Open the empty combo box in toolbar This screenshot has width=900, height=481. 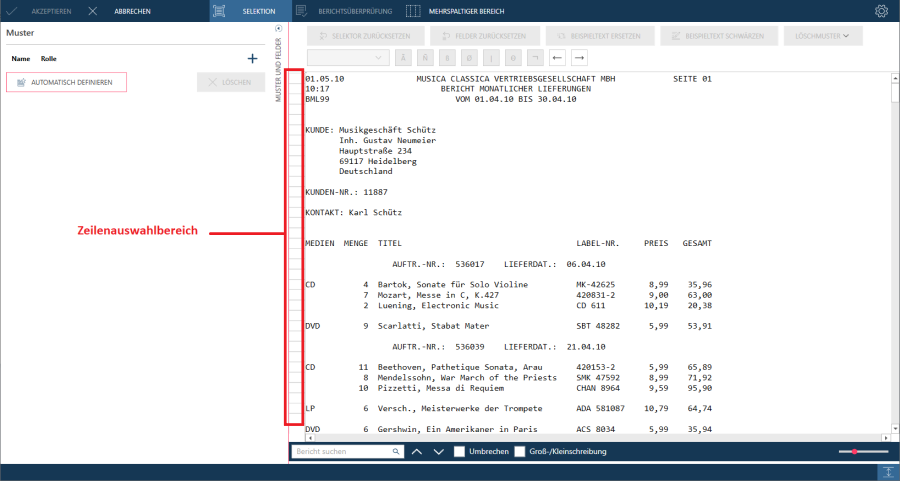(x=348, y=58)
